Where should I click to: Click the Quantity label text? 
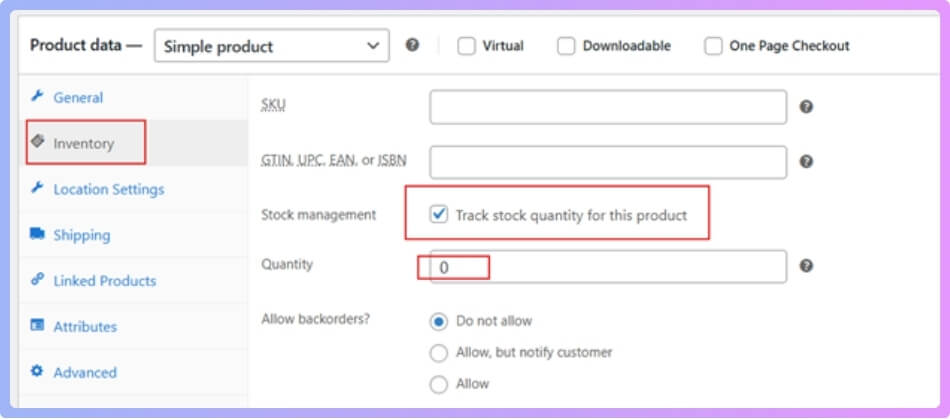(x=287, y=265)
